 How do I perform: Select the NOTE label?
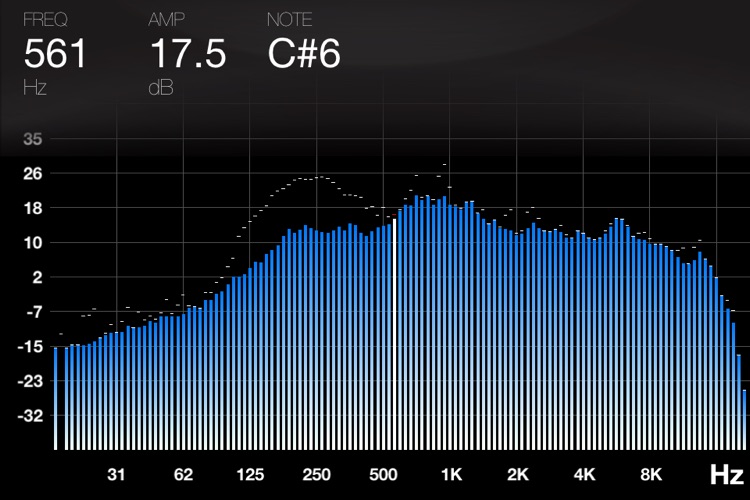pyautogui.click(x=289, y=20)
